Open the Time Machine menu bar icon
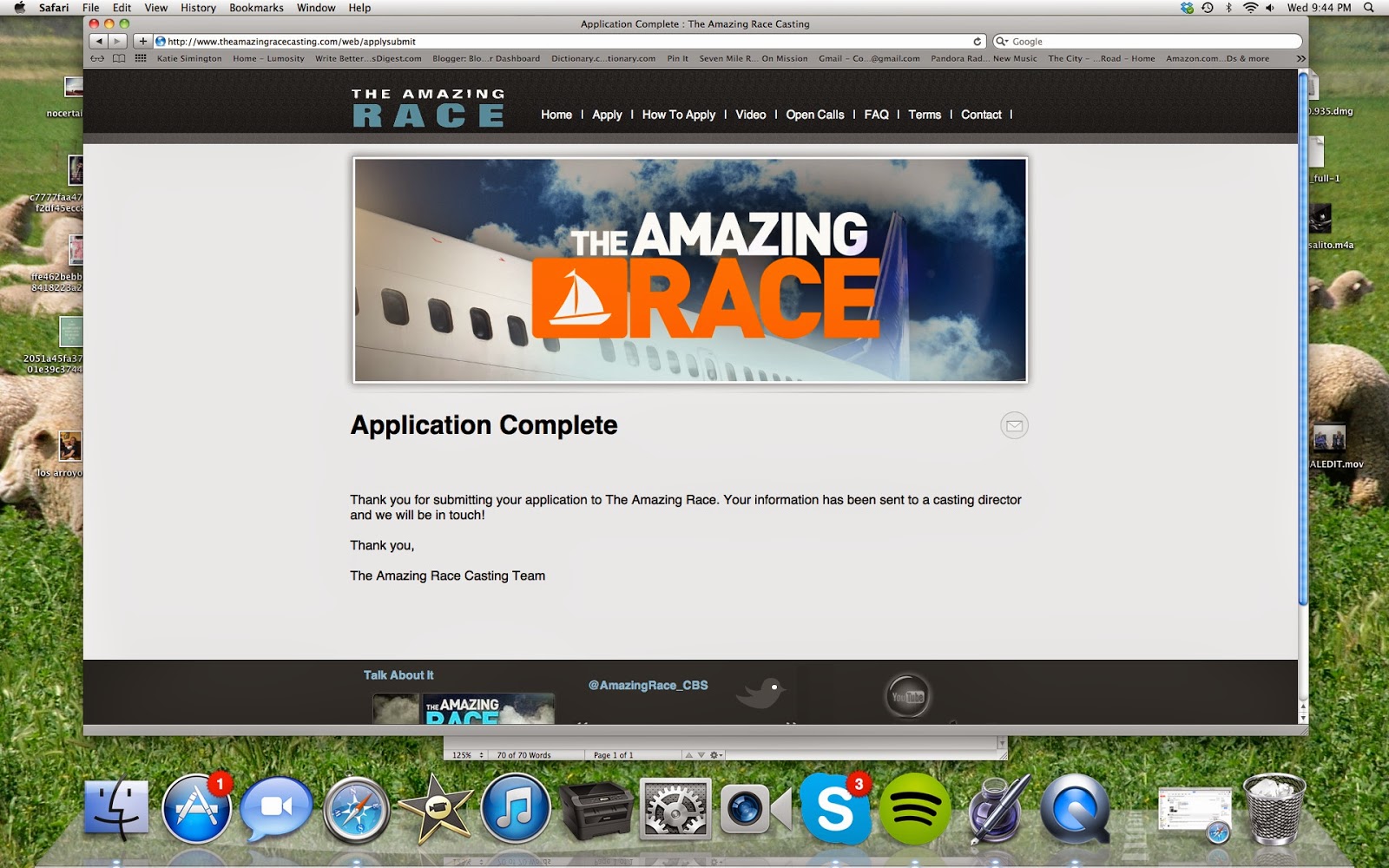This screenshot has width=1389, height=868. (x=1208, y=8)
